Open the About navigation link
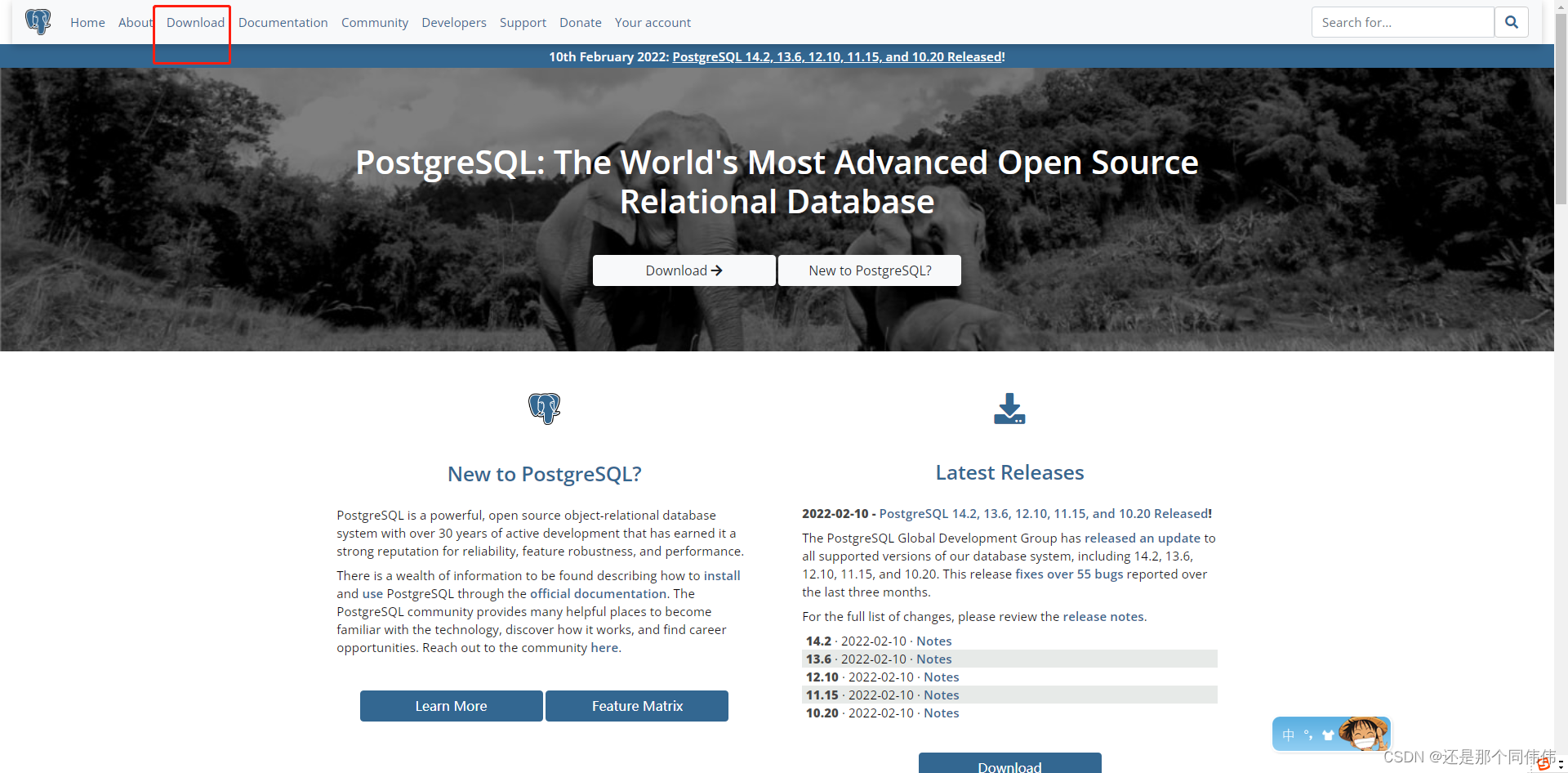The image size is (1568, 773). coord(136,22)
